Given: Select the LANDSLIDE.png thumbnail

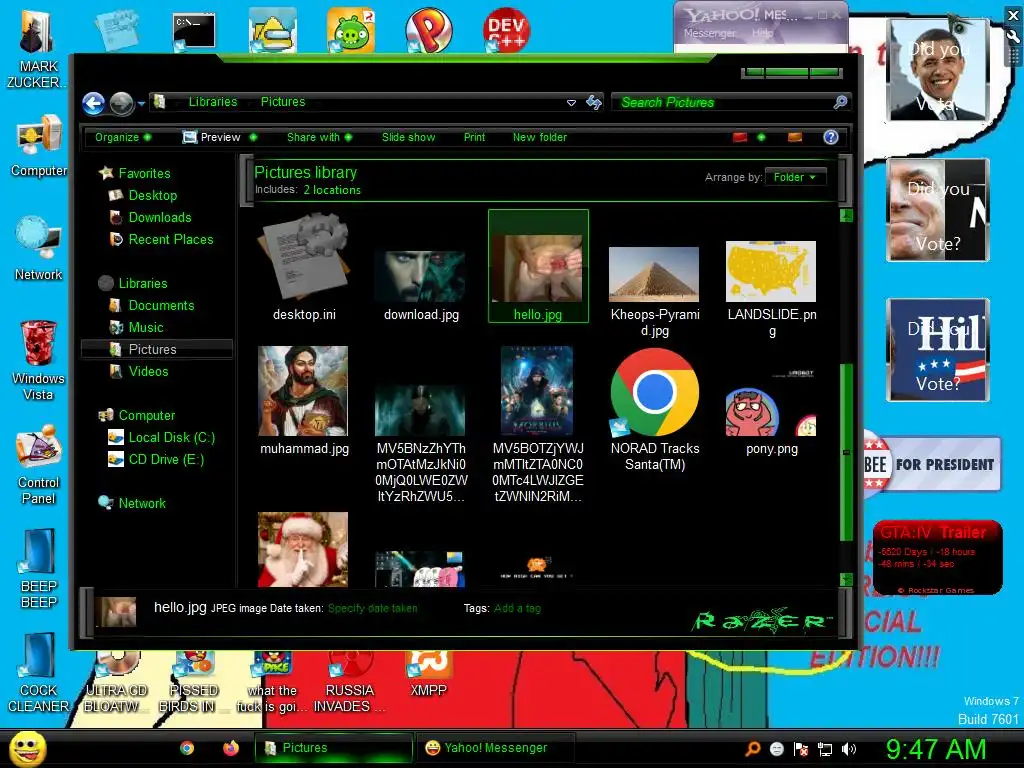Looking at the screenshot, I should pos(771,271).
